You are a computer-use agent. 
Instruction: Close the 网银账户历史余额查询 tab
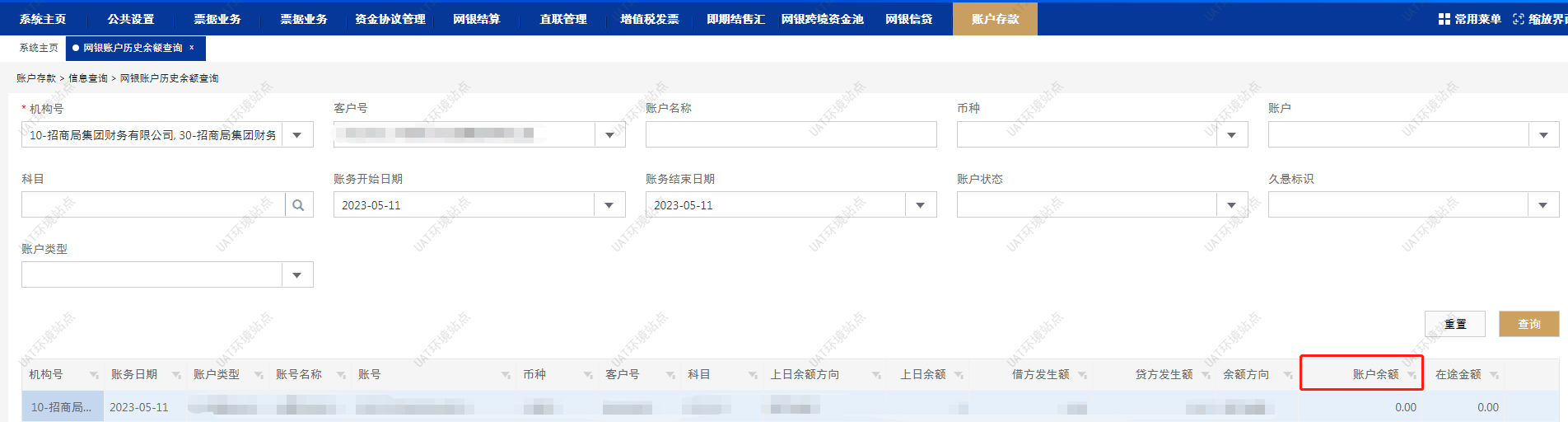tap(192, 48)
